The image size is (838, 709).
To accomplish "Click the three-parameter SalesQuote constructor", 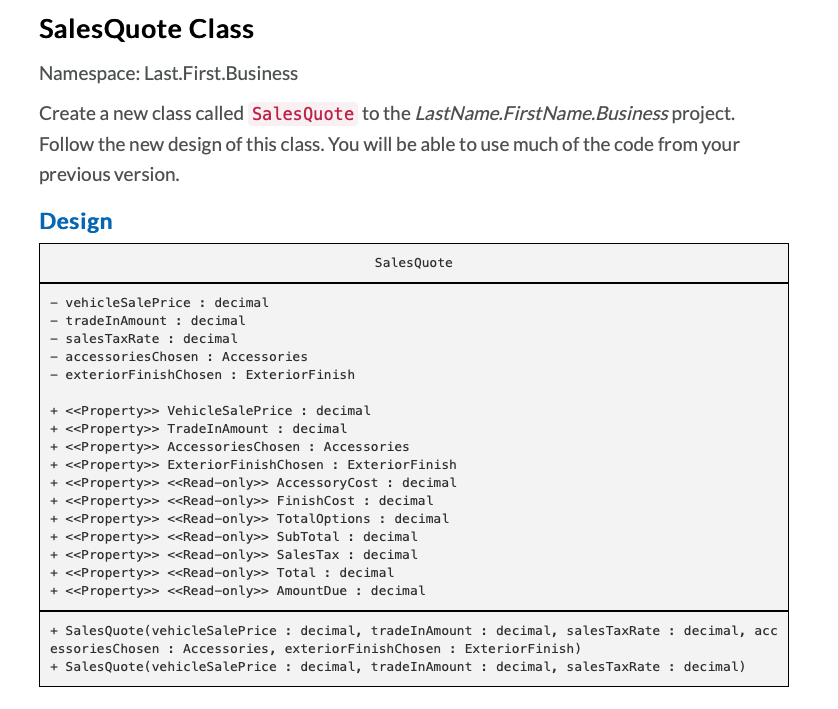I will click(398, 666).
